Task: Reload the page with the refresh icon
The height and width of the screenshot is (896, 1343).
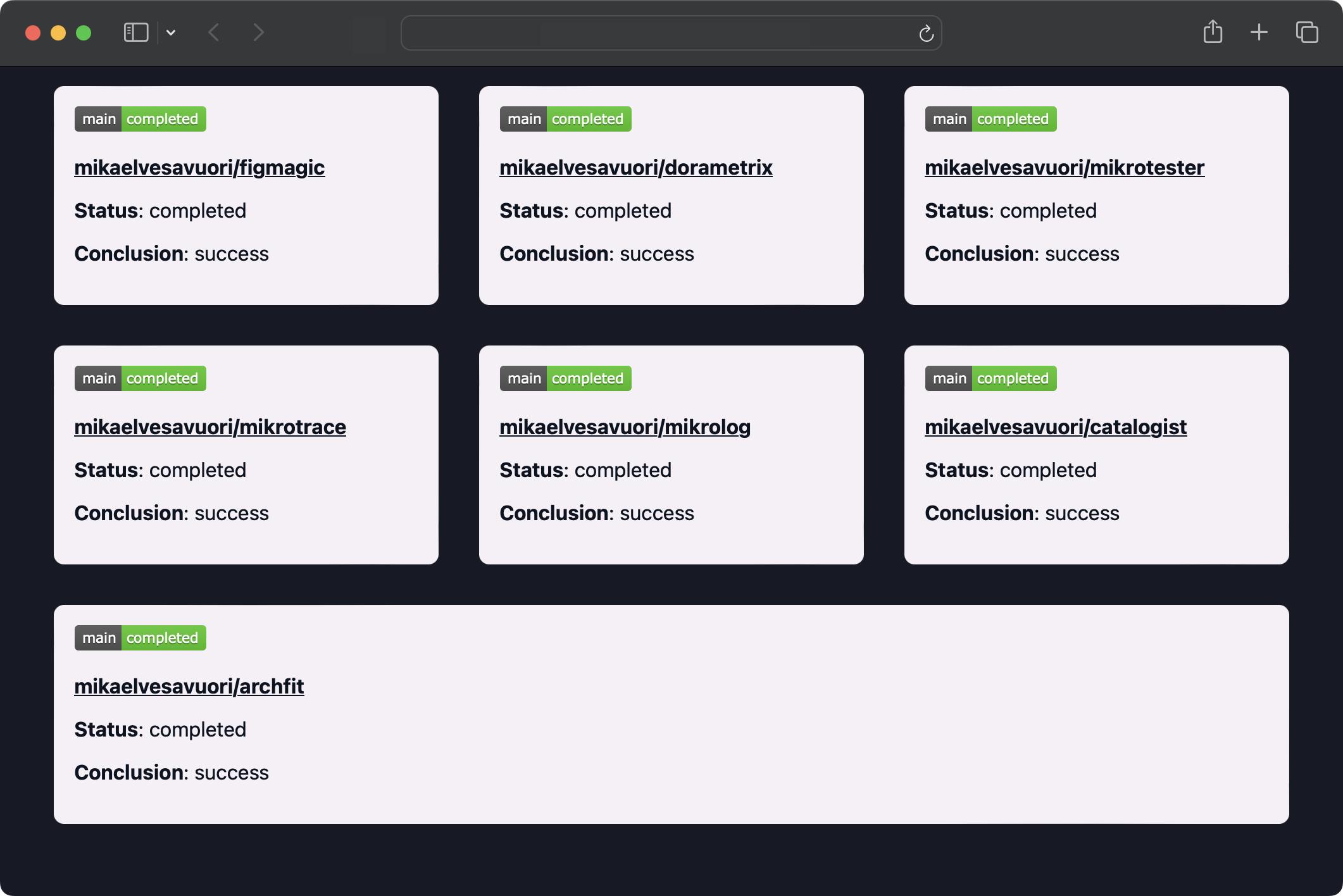Action: pyautogui.click(x=926, y=34)
